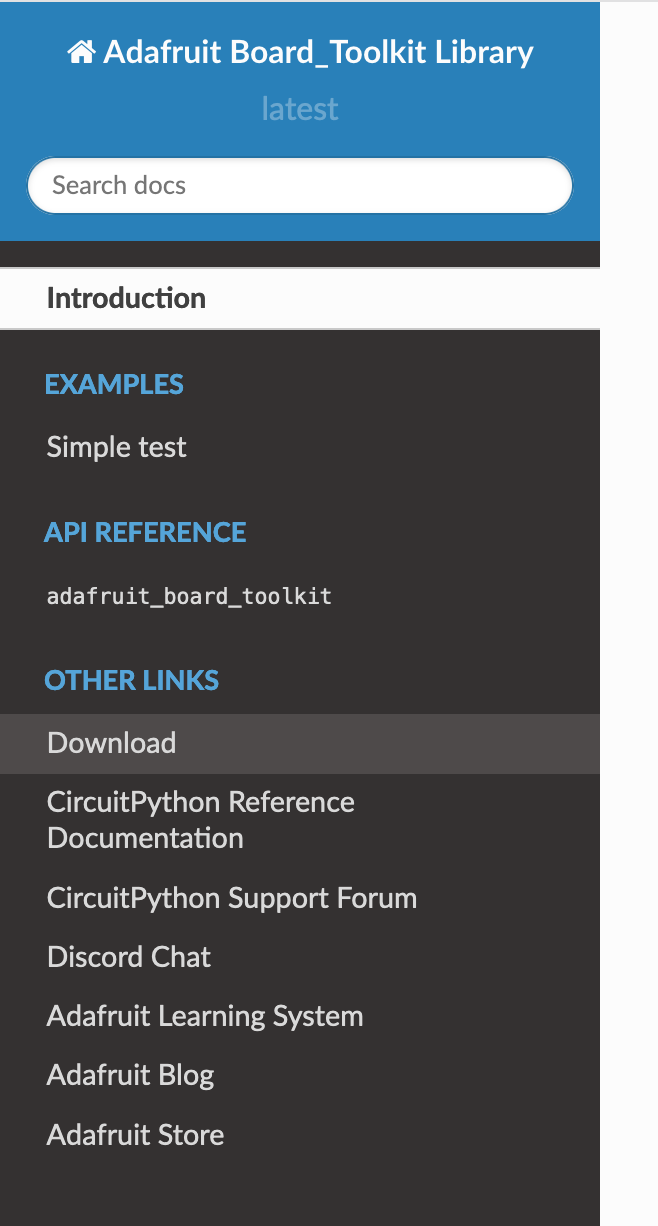Visit the CircuitPython Support Forum
The width and height of the screenshot is (658, 1226).
(x=231, y=897)
